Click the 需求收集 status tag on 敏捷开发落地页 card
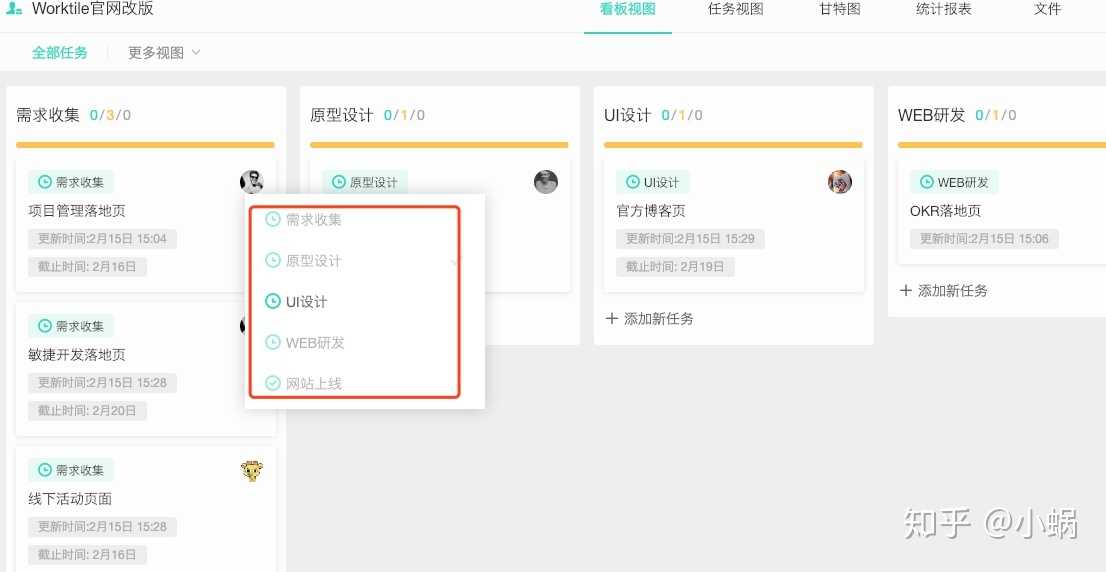This screenshot has width=1106, height=572. (x=71, y=326)
